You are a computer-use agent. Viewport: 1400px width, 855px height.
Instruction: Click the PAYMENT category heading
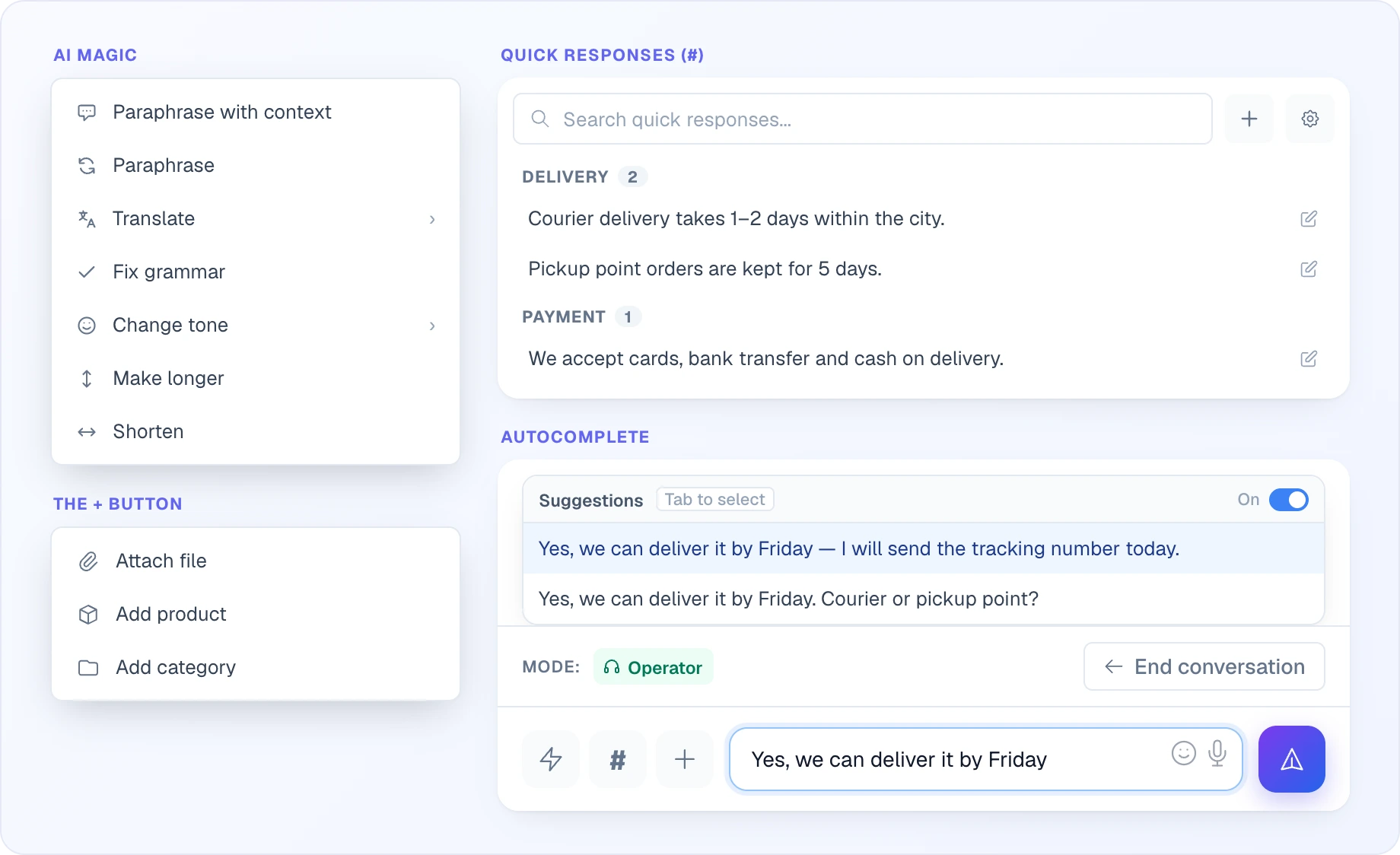pyautogui.click(x=564, y=317)
